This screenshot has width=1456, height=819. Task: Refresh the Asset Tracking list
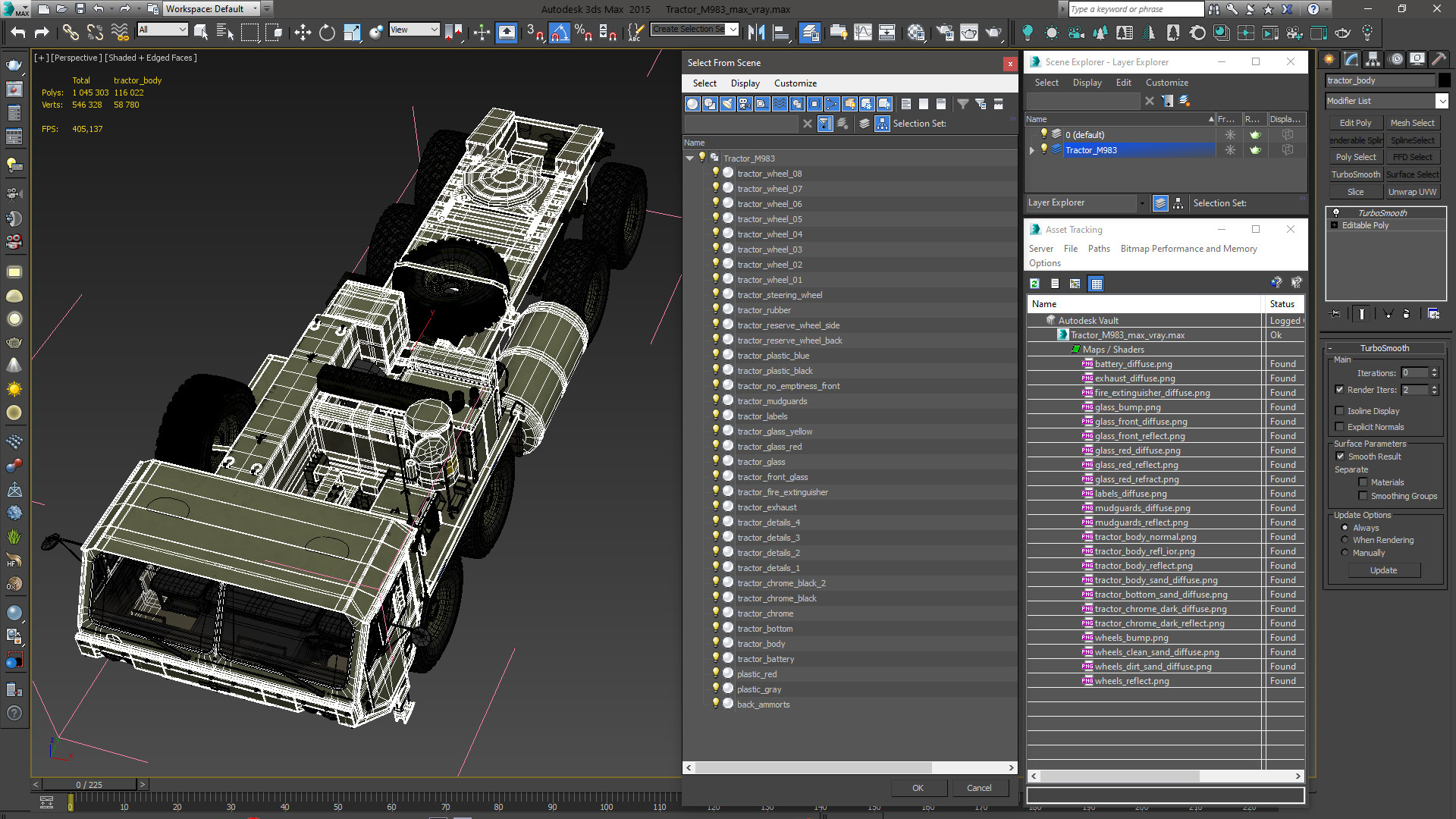click(1034, 284)
